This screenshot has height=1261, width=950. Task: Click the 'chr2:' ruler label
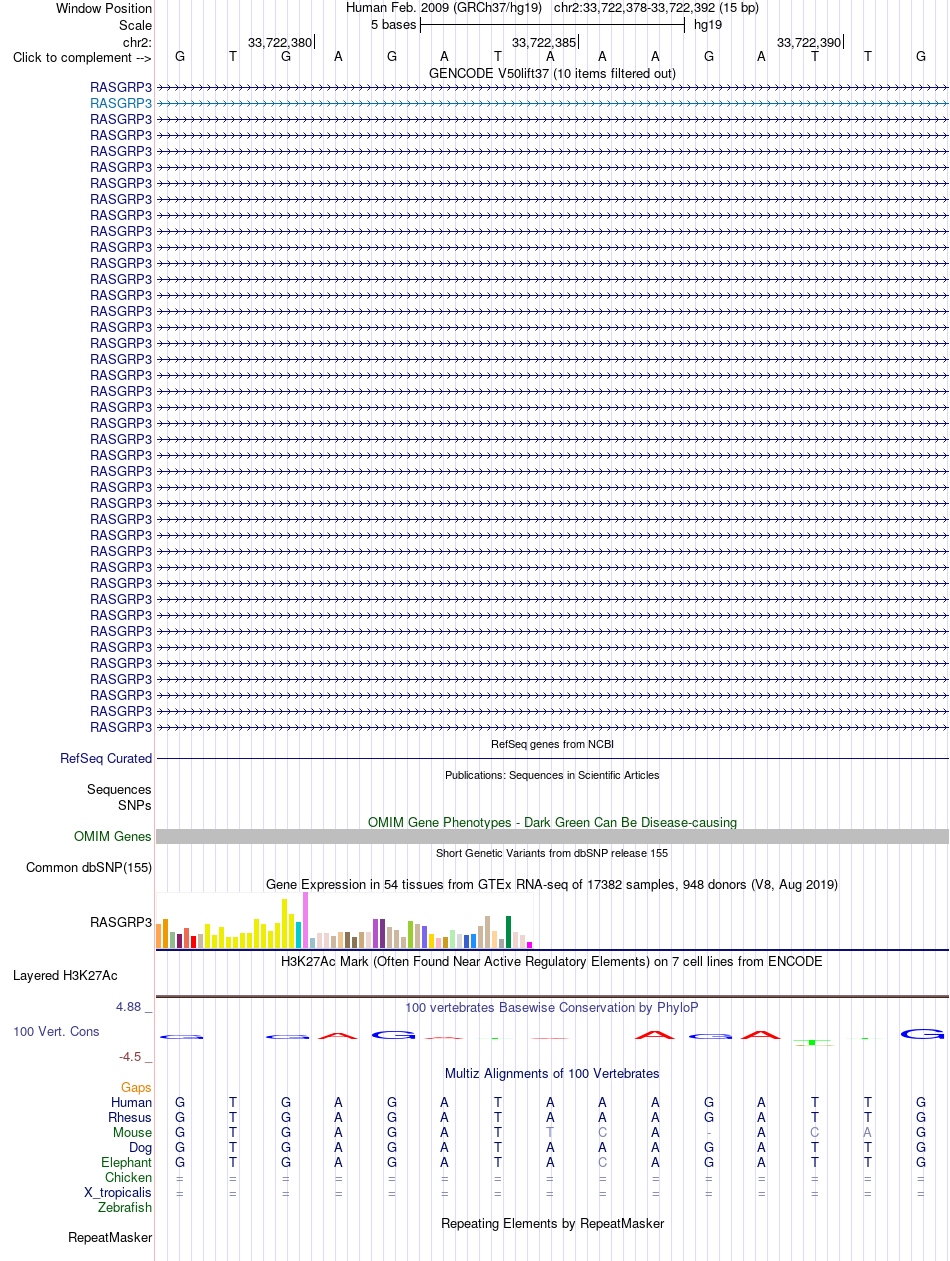(x=137, y=42)
